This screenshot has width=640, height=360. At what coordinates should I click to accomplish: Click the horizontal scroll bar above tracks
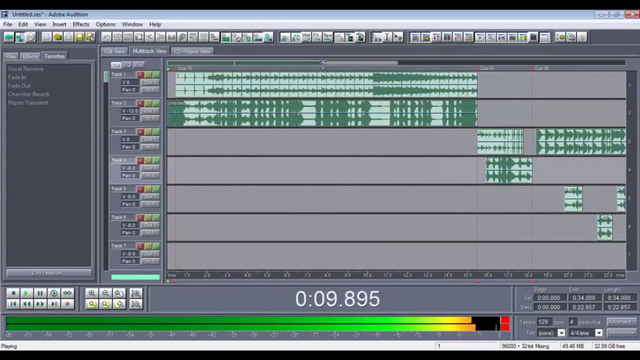click(x=396, y=63)
